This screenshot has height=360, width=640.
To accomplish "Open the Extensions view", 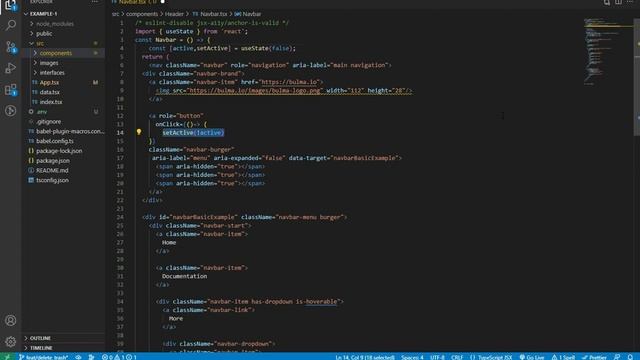I will click(x=11, y=89).
